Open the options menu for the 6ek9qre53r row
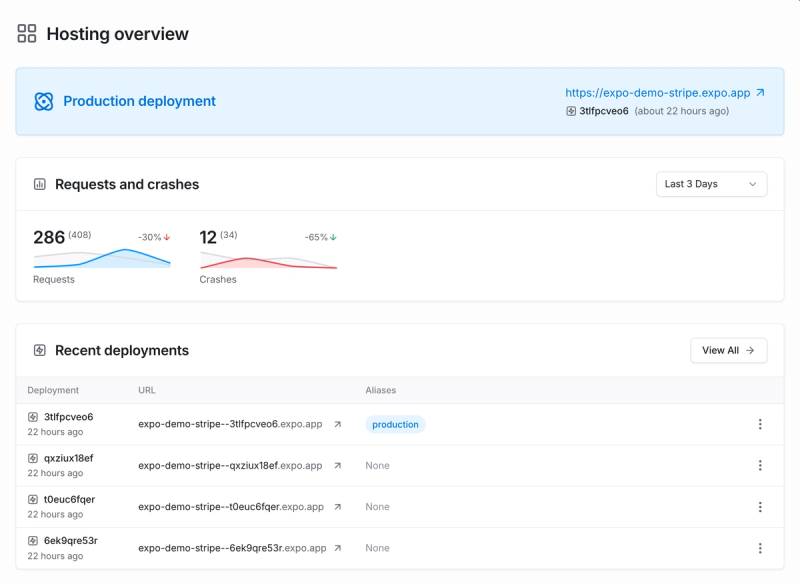 point(761,548)
